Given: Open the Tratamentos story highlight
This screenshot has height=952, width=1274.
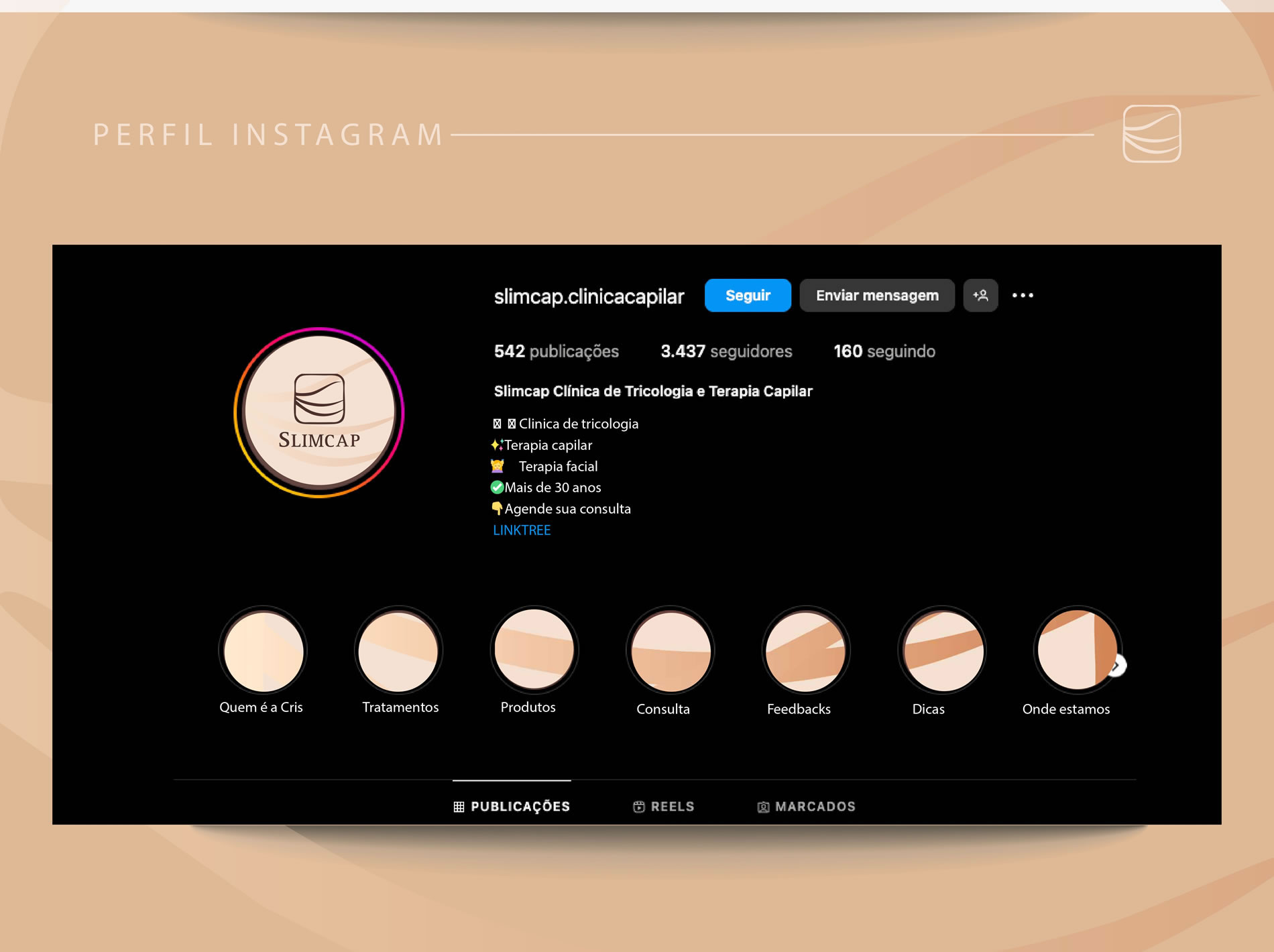Looking at the screenshot, I should coord(398,651).
